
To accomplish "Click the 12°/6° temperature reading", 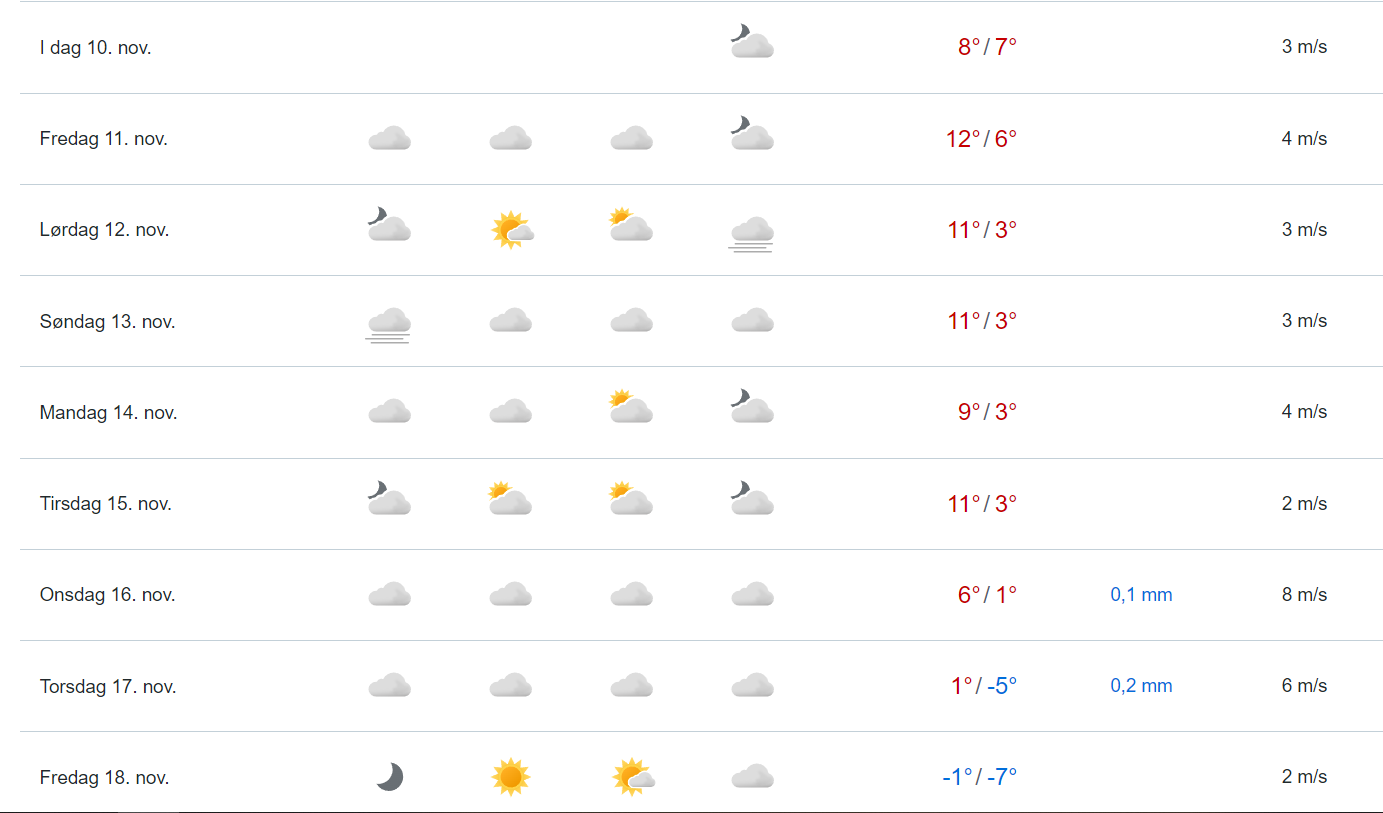I will 981,139.
